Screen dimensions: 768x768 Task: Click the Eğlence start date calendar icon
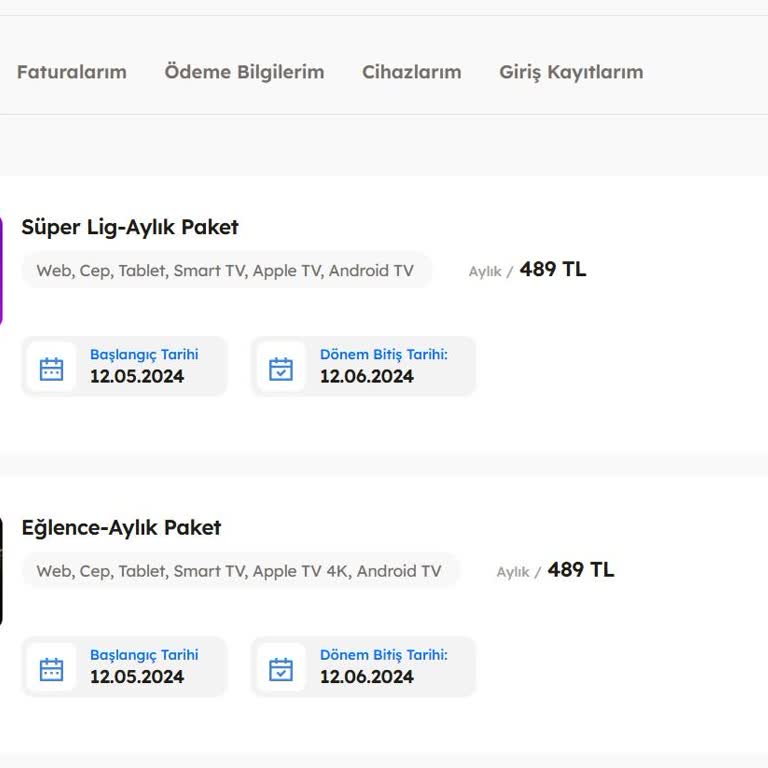click(51, 669)
